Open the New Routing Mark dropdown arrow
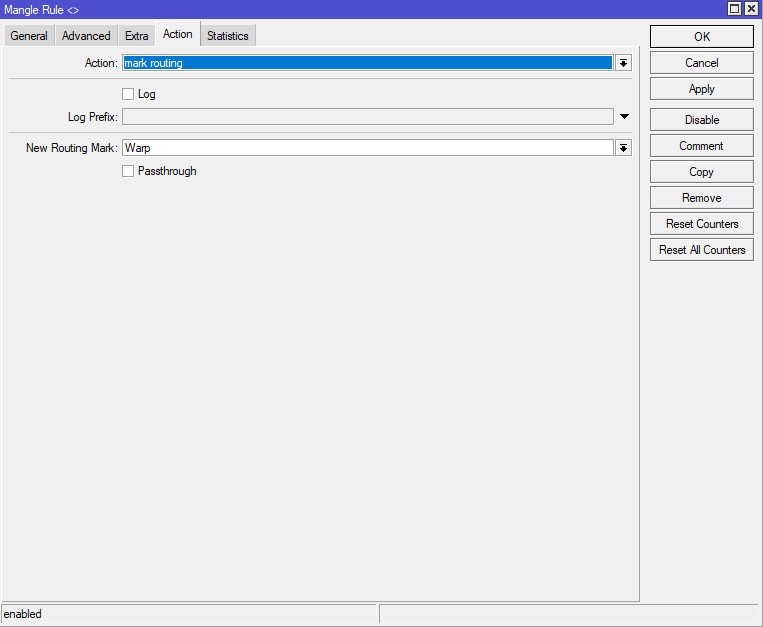 tap(623, 148)
